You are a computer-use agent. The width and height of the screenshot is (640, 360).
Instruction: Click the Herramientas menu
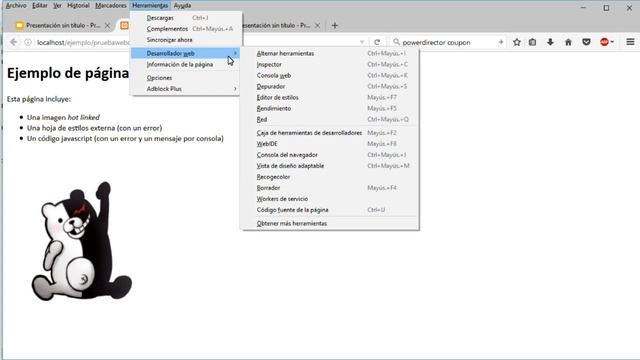tap(150, 6)
